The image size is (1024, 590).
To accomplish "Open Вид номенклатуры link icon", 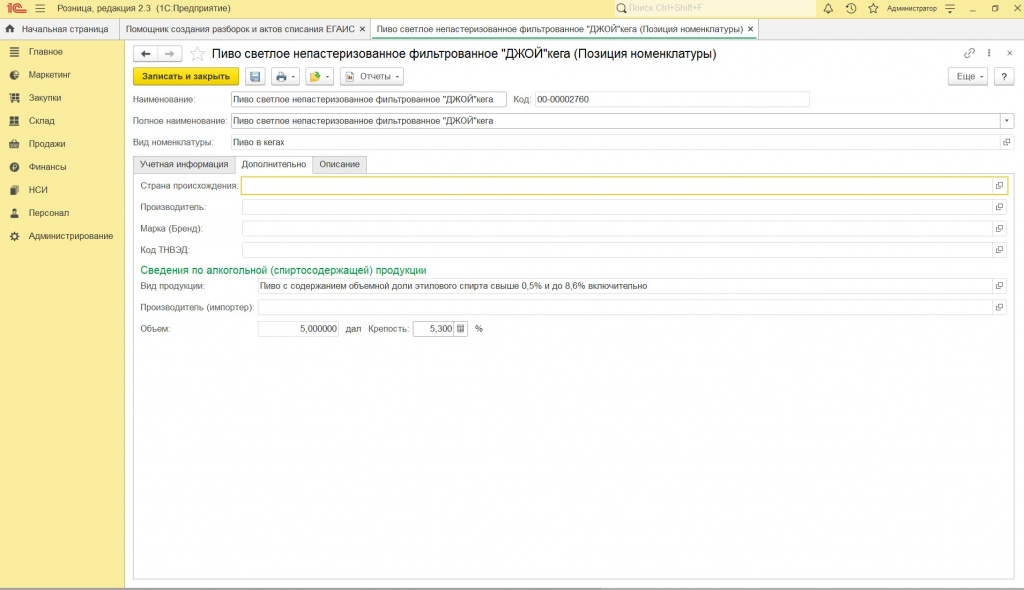I will click(1006, 142).
